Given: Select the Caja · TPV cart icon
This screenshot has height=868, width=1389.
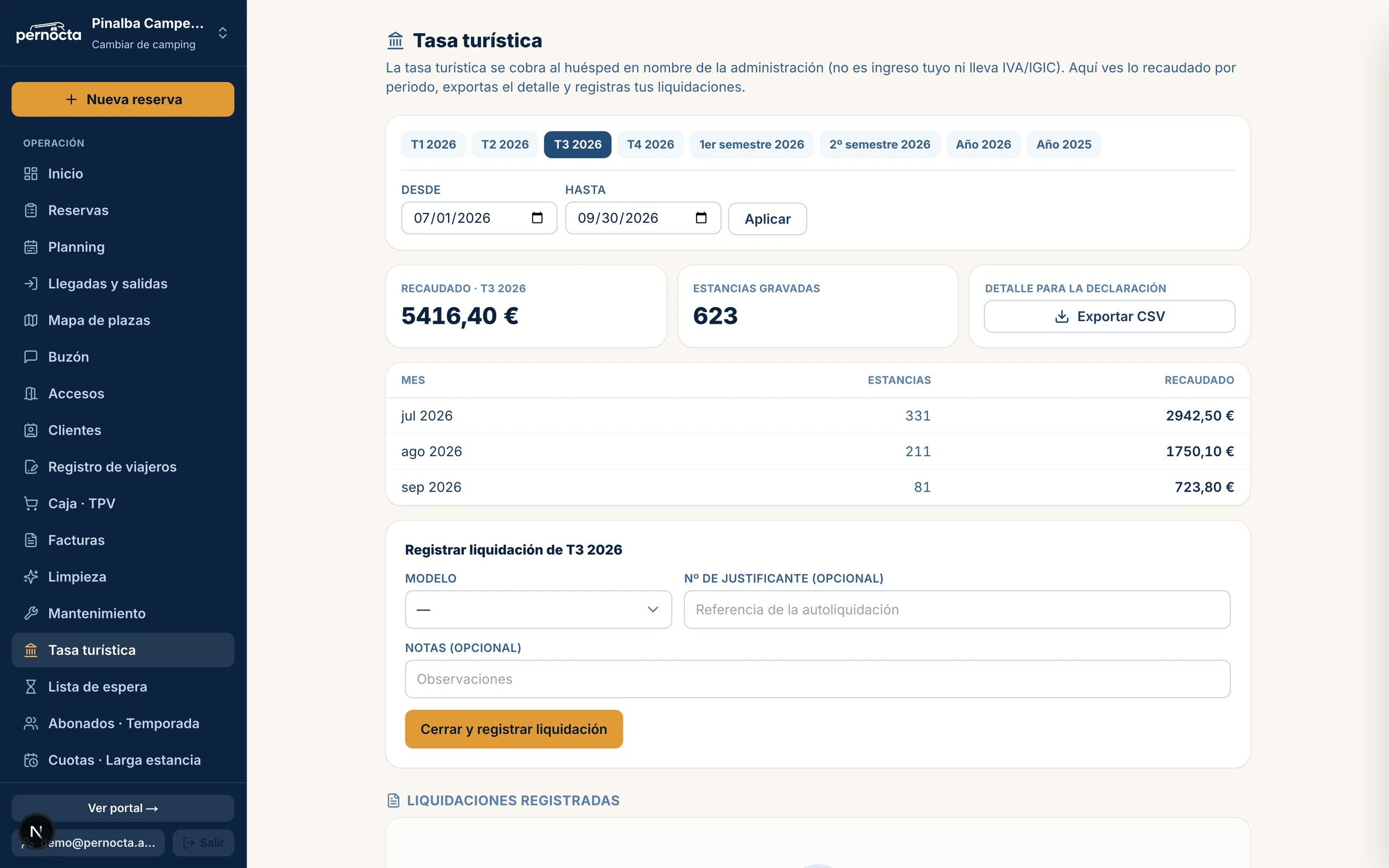Looking at the screenshot, I should 31,503.
